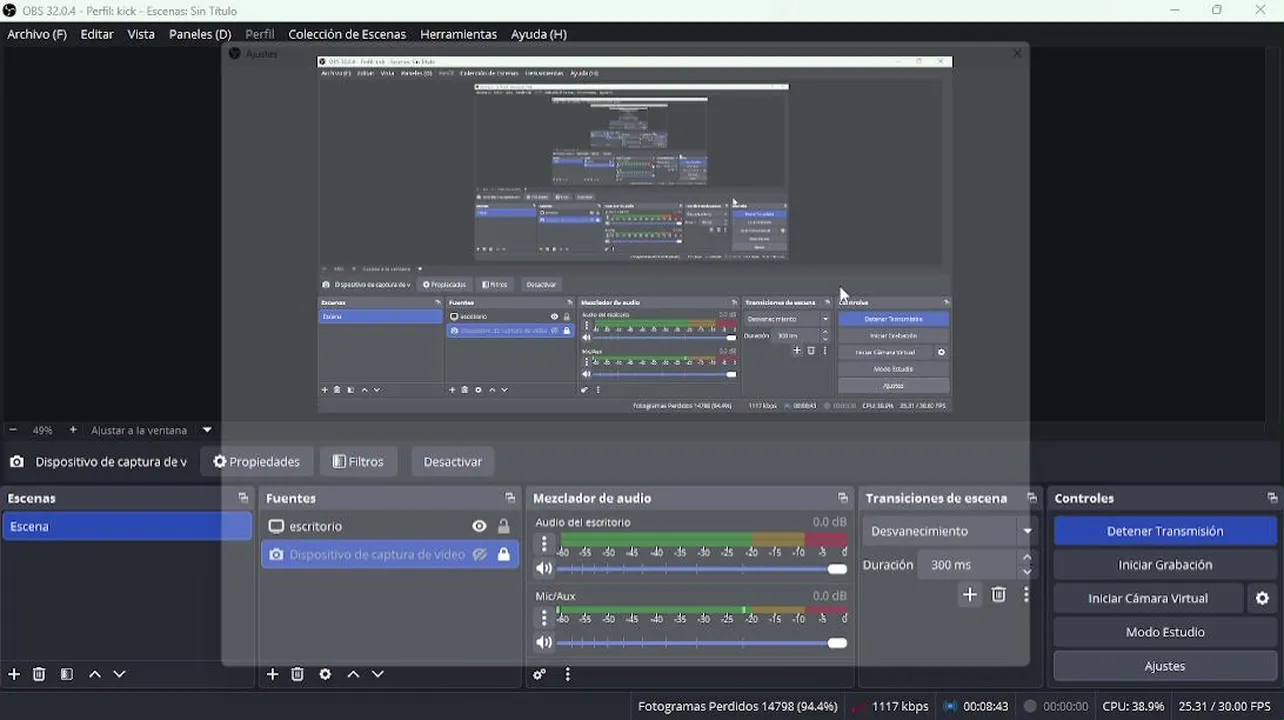This screenshot has height=720, width=1284.
Task: Click the recording status dot beside 00:00:00
Action: pos(1029,706)
